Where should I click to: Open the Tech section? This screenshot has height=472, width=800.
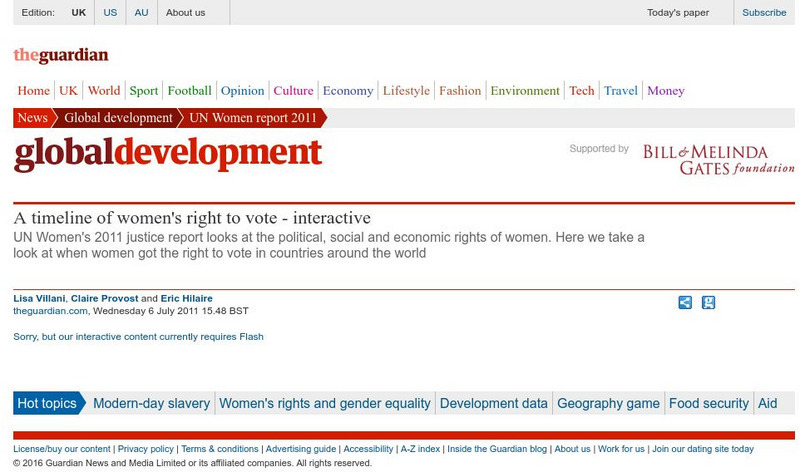point(582,91)
